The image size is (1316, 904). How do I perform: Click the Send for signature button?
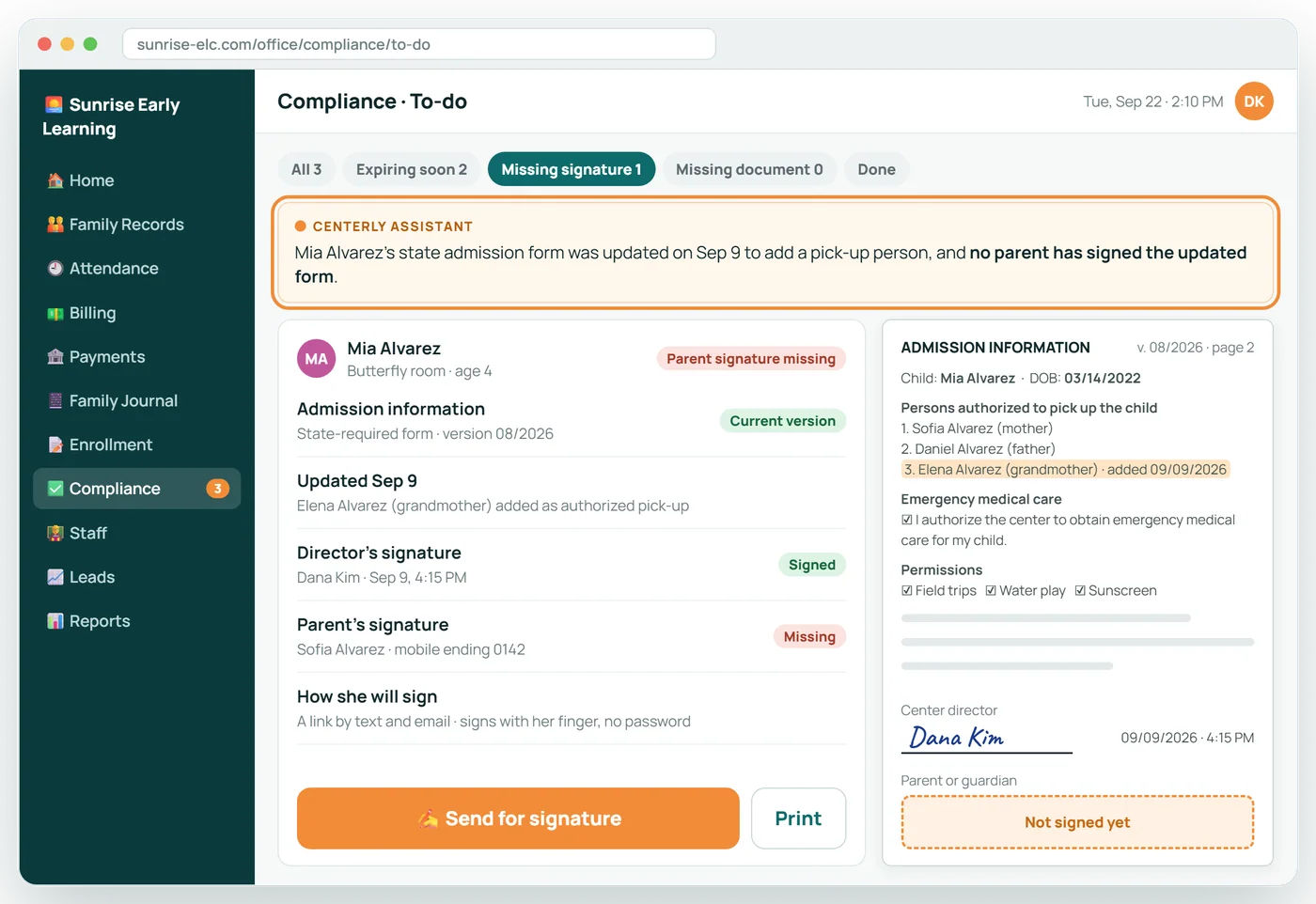click(518, 818)
